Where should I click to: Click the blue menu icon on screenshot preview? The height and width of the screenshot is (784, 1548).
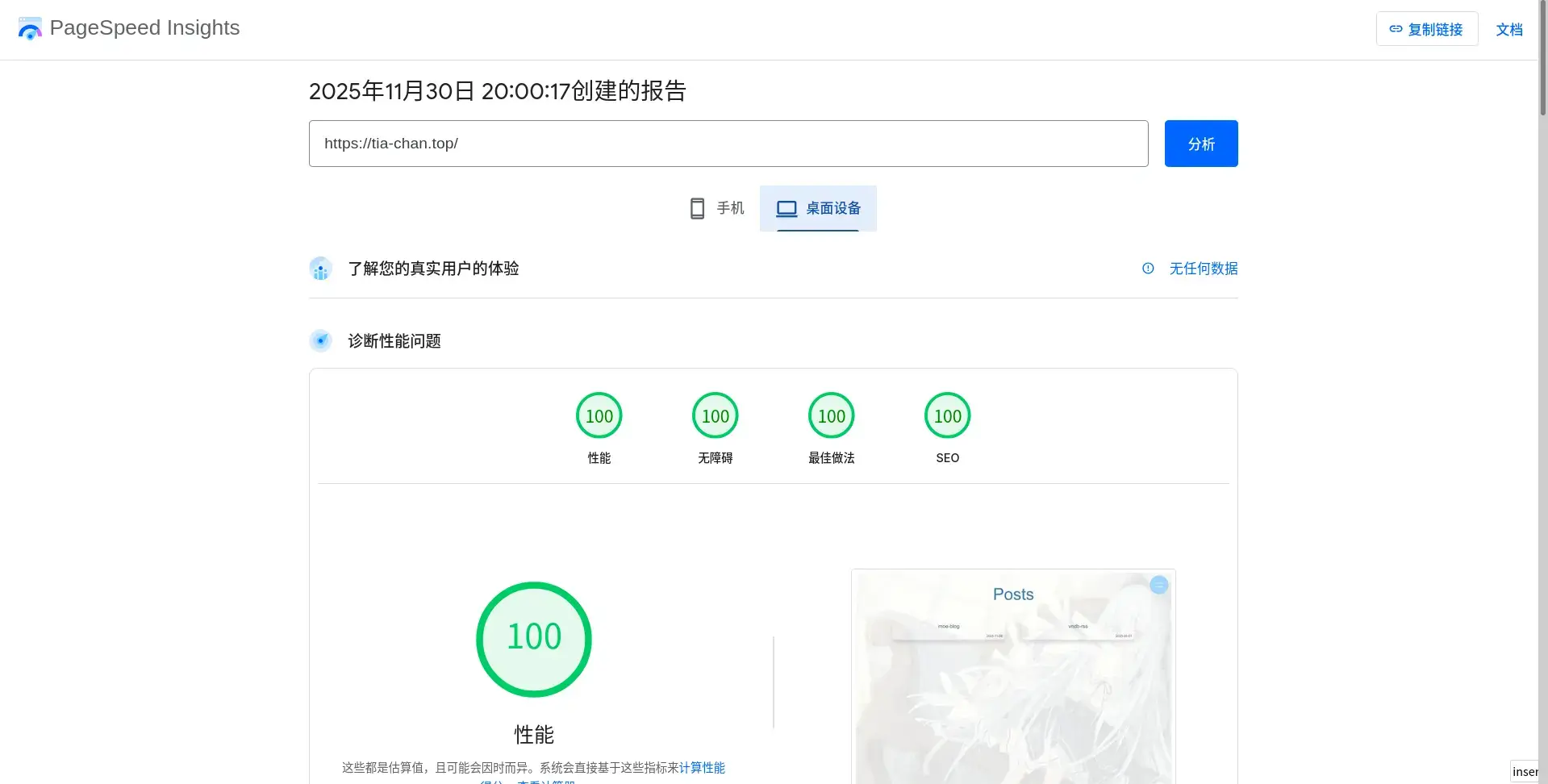pos(1158,586)
